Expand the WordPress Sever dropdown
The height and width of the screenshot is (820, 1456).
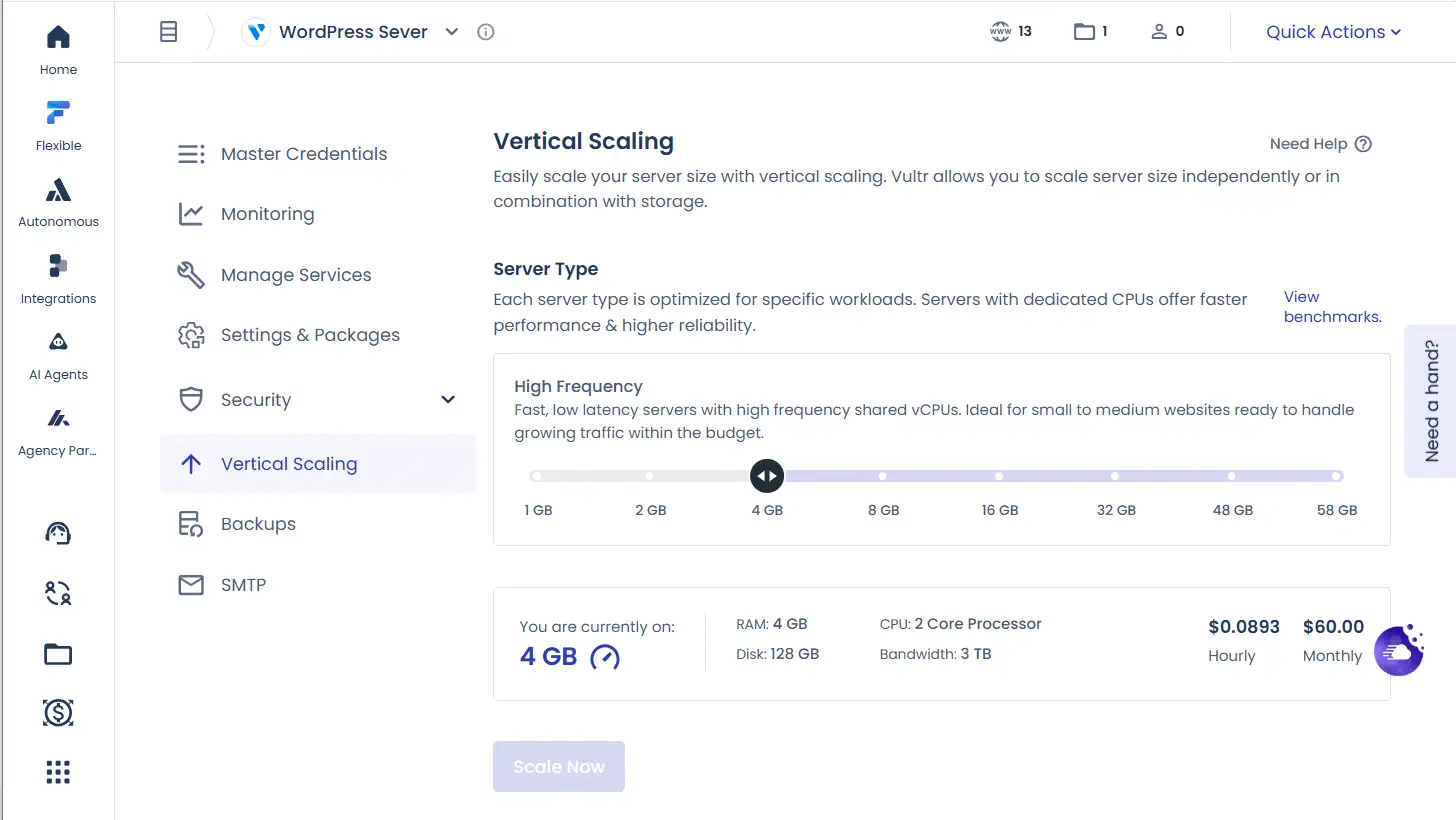point(452,32)
